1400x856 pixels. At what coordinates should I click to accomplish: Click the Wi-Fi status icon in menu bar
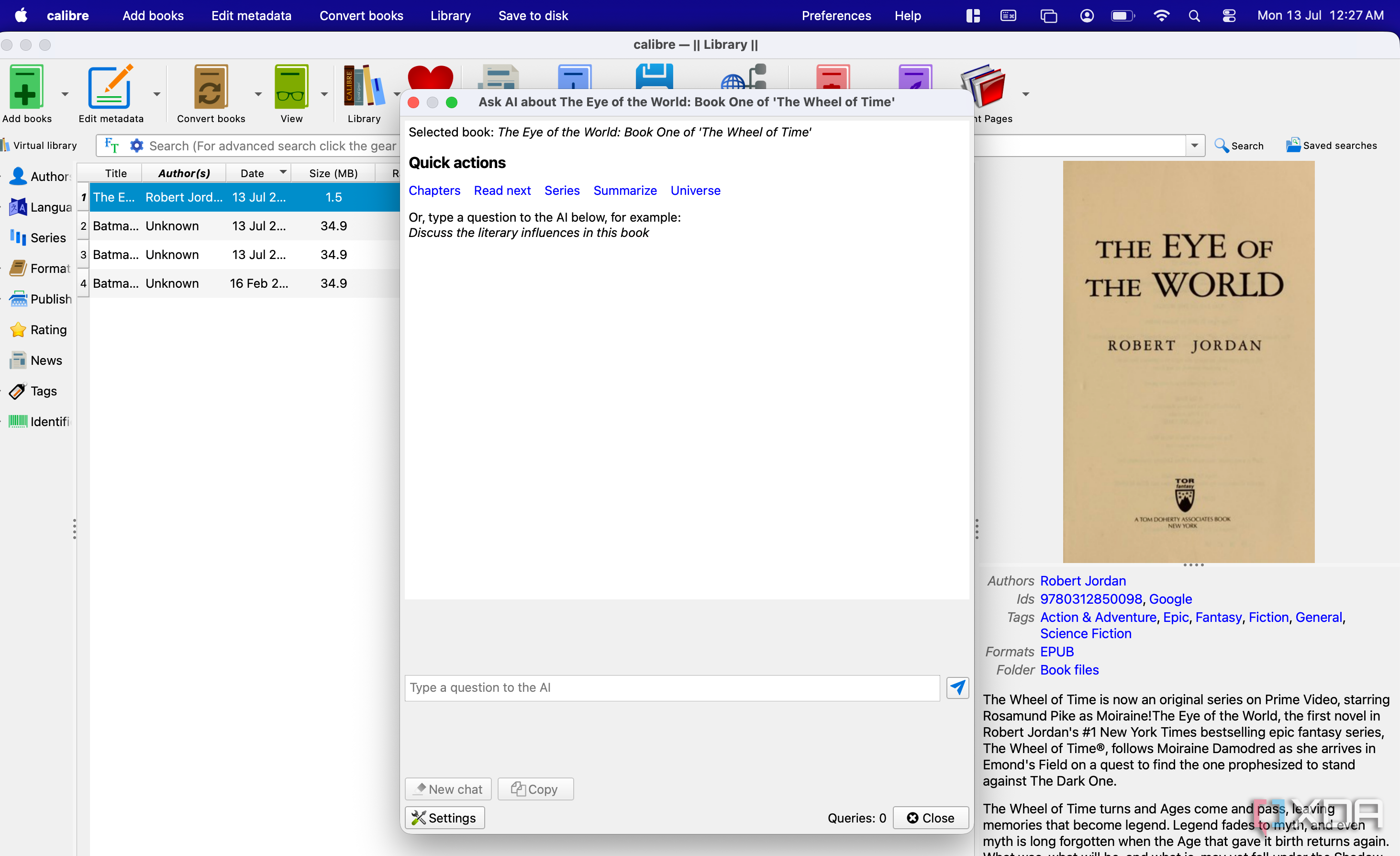click(1161, 16)
